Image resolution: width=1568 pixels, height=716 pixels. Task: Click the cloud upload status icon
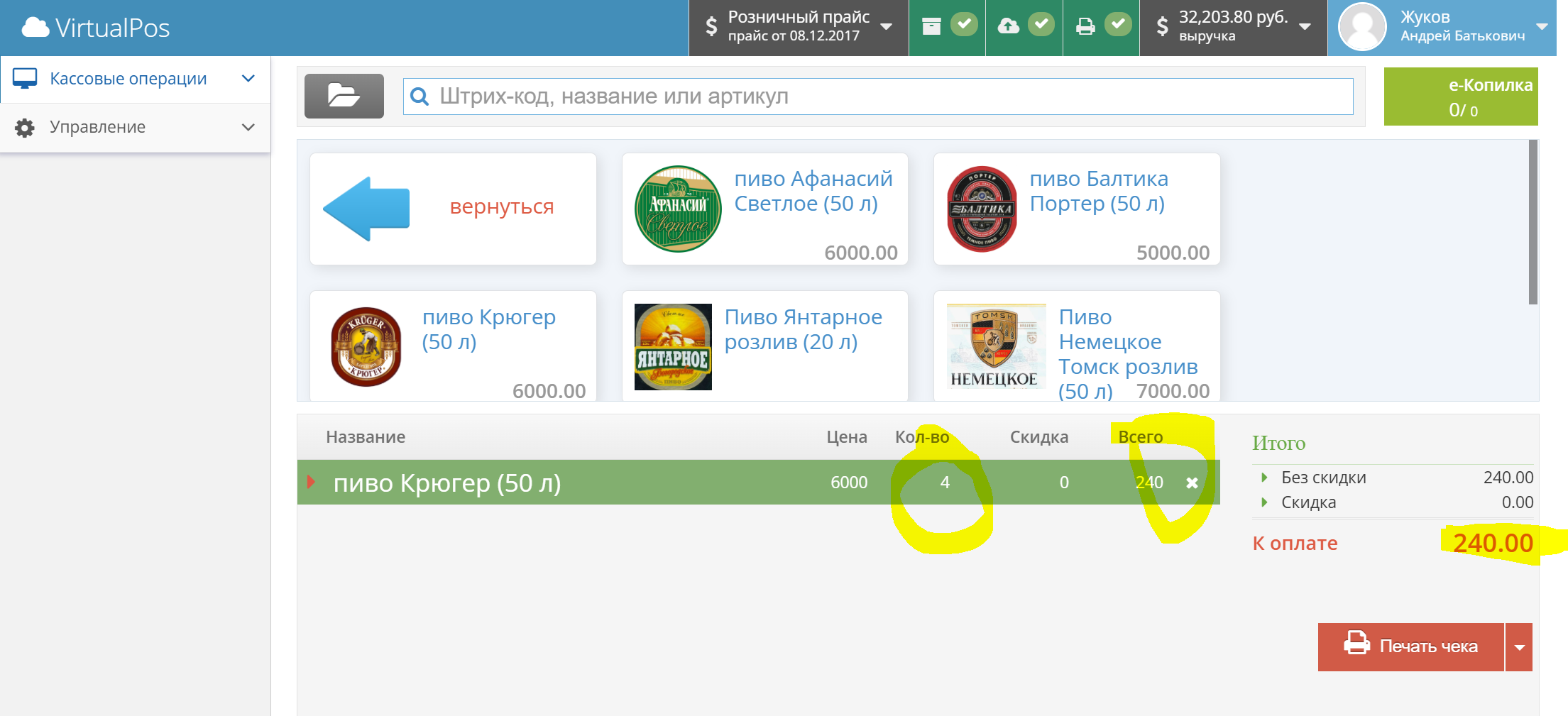[1008, 26]
